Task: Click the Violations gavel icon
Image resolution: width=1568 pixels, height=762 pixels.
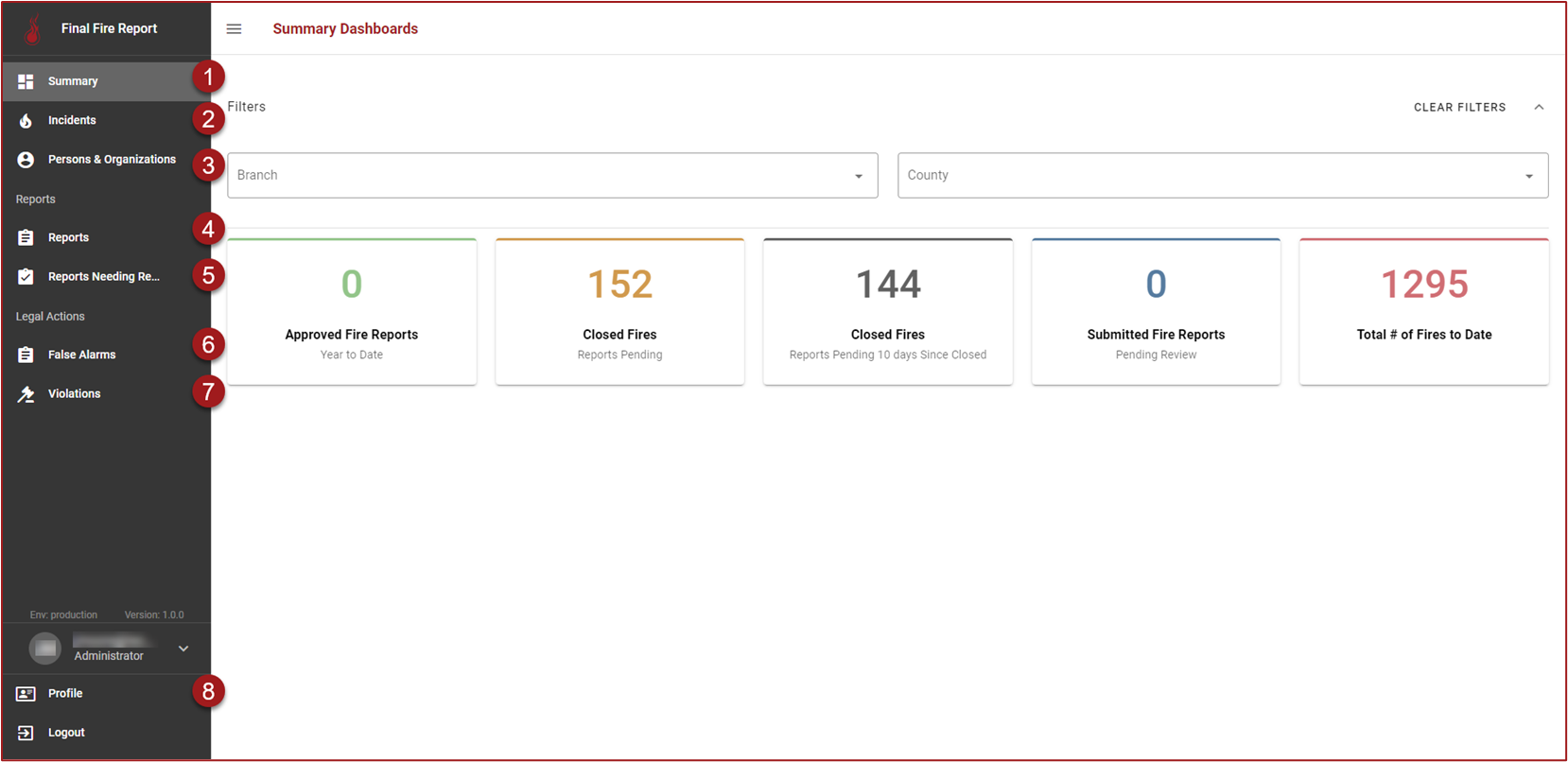Action: [26, 394]
